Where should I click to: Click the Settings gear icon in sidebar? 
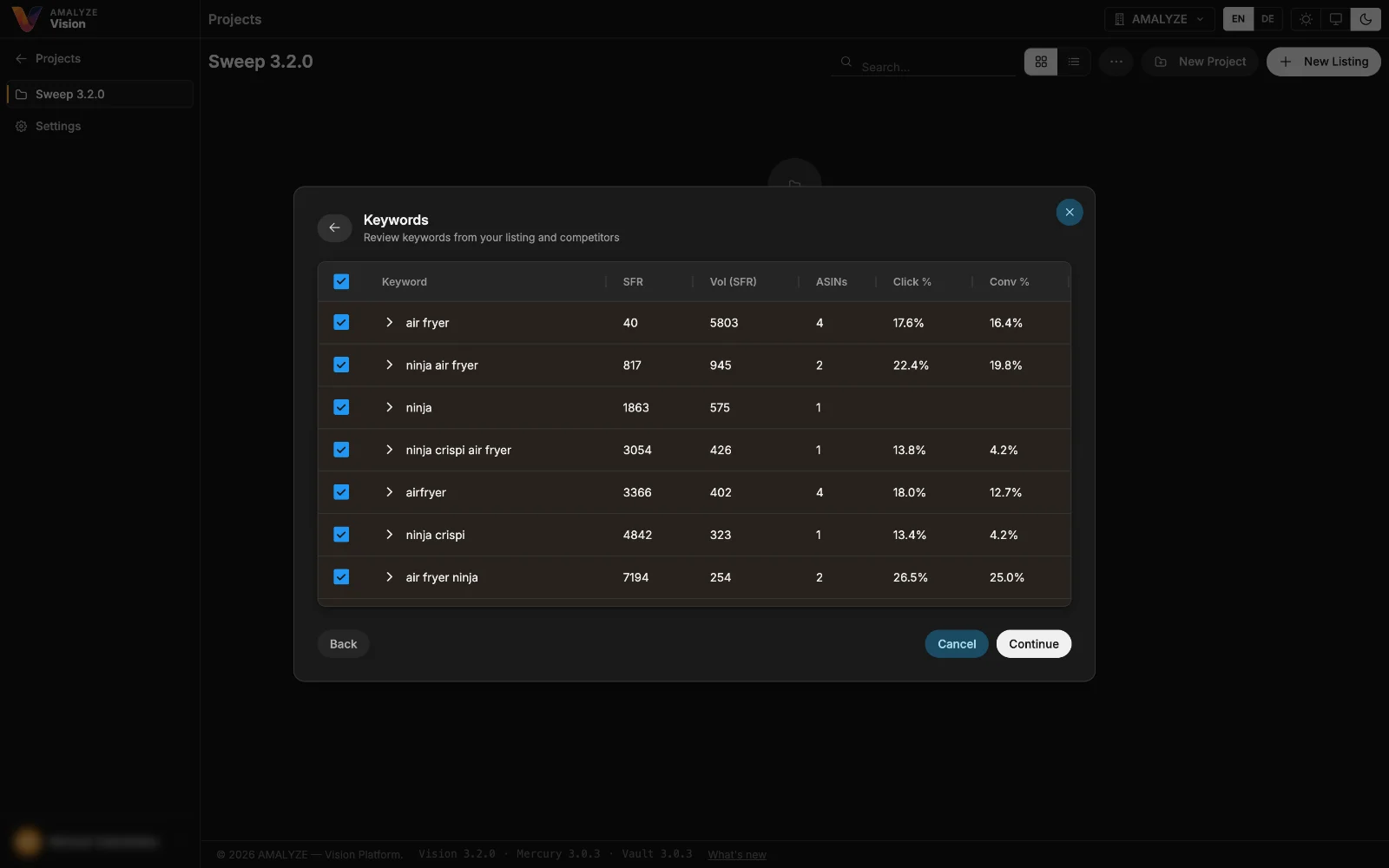22,126
